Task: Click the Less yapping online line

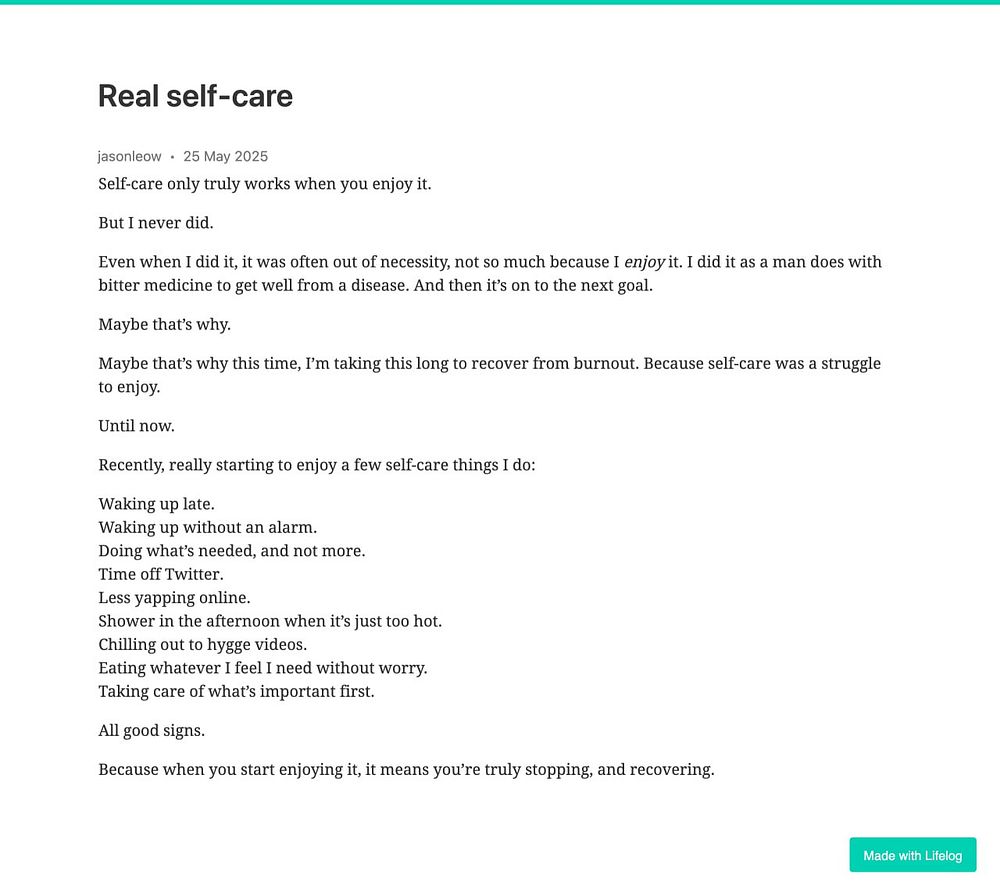Action: pos(174,598)
